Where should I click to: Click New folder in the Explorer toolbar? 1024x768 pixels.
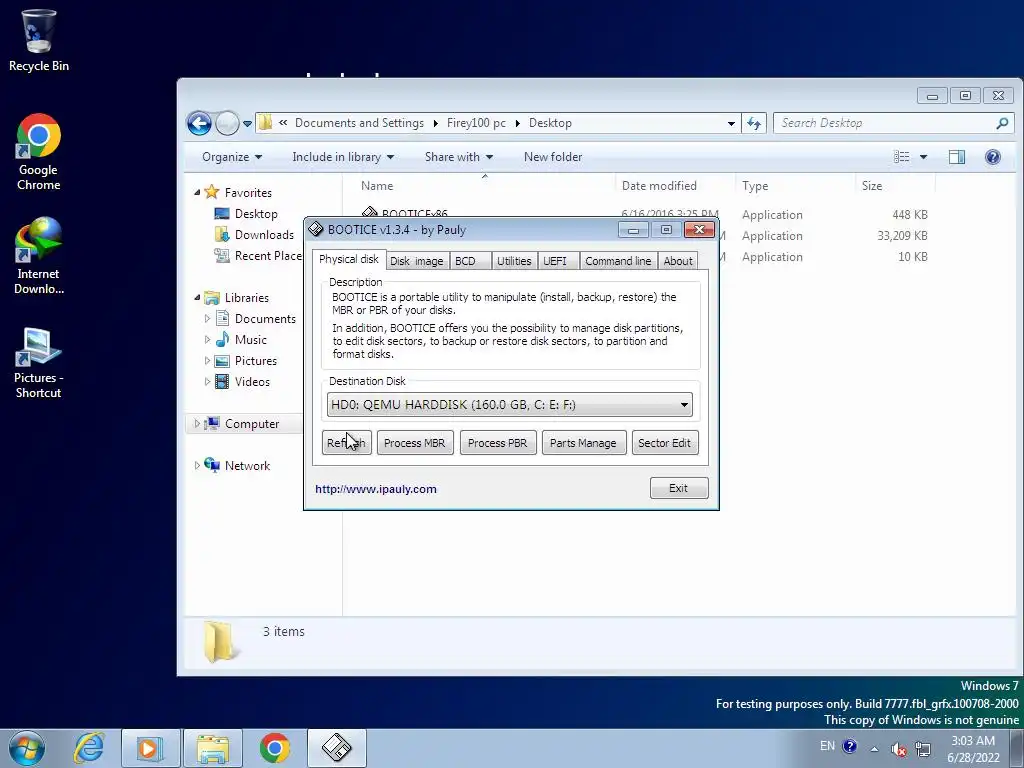(553, 157)
